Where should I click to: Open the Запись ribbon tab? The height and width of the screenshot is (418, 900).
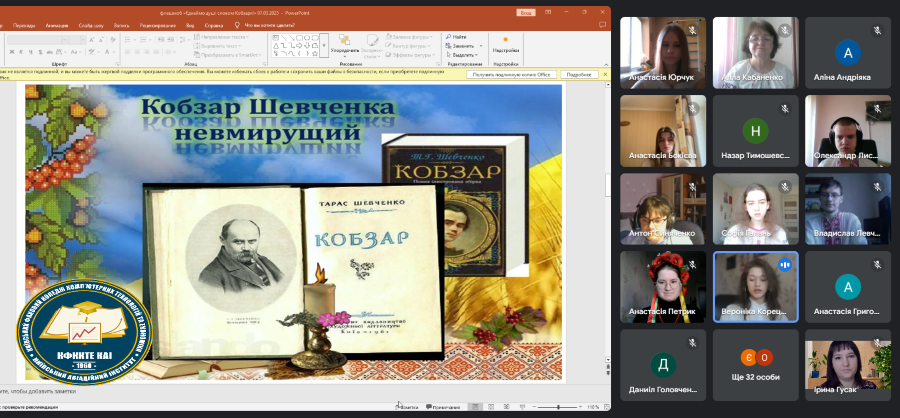pos(122,25)
